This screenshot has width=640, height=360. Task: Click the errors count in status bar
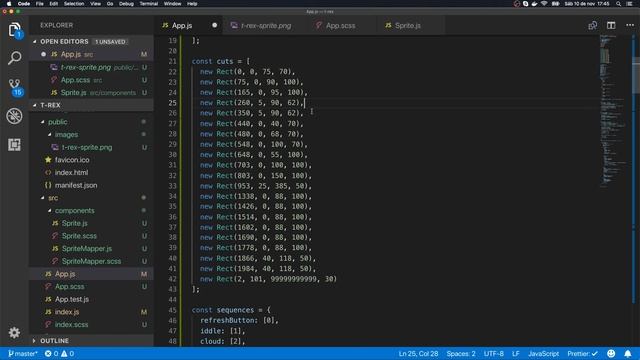coord(51,353)
